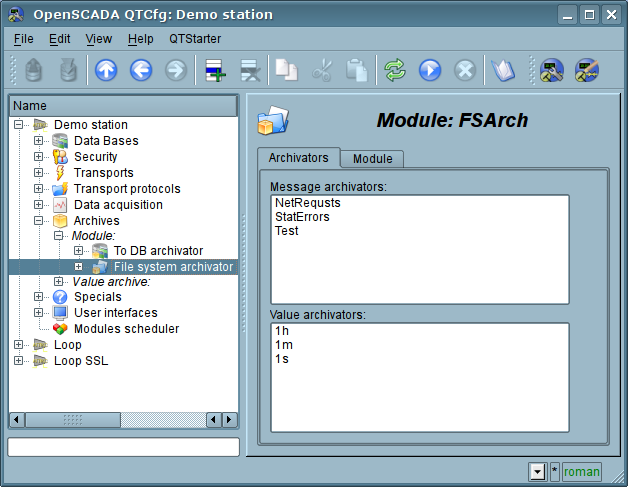Click the Specials question mark icon
This screenshot has width=628, height=487.
point(60,297)
